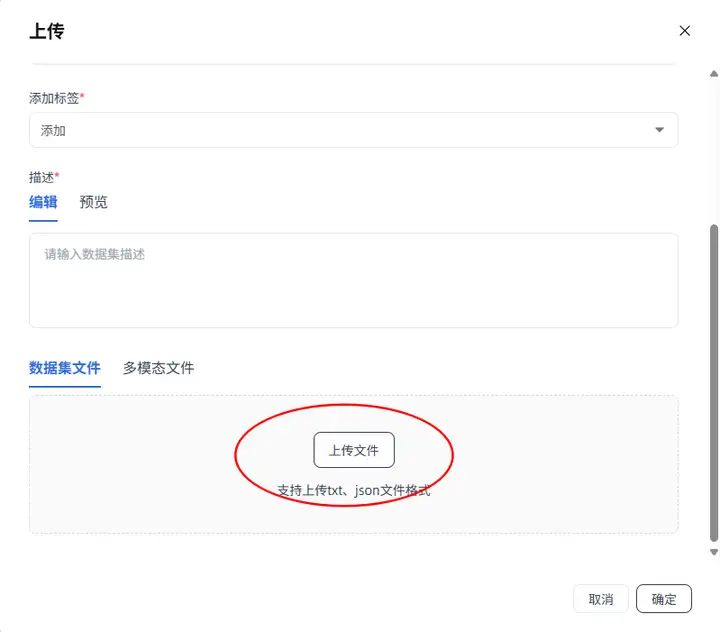
Task: Click the 描述 field label
Action: (x=44, y=177)
